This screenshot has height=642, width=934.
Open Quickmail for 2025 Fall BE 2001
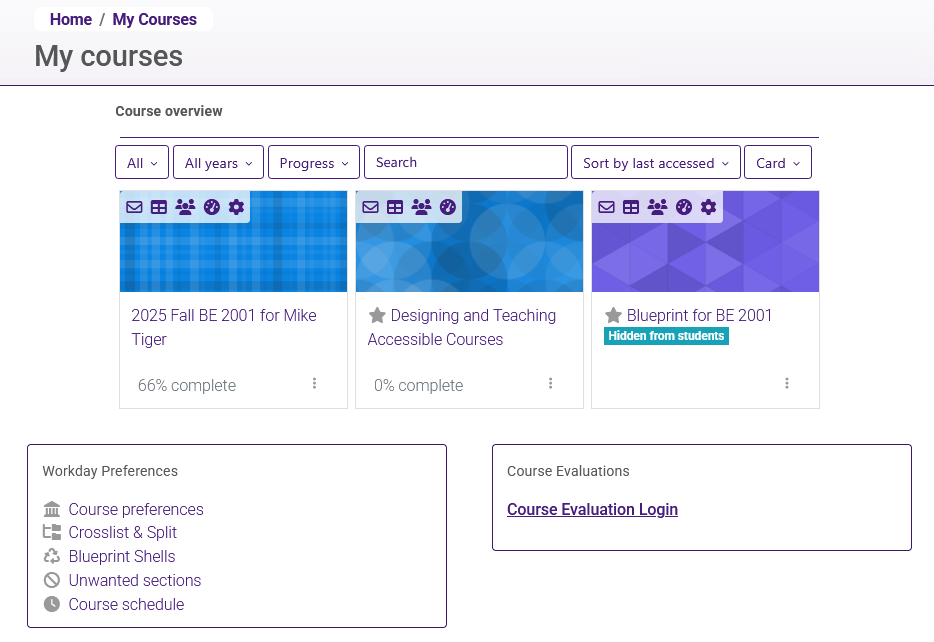coord(134,207)
